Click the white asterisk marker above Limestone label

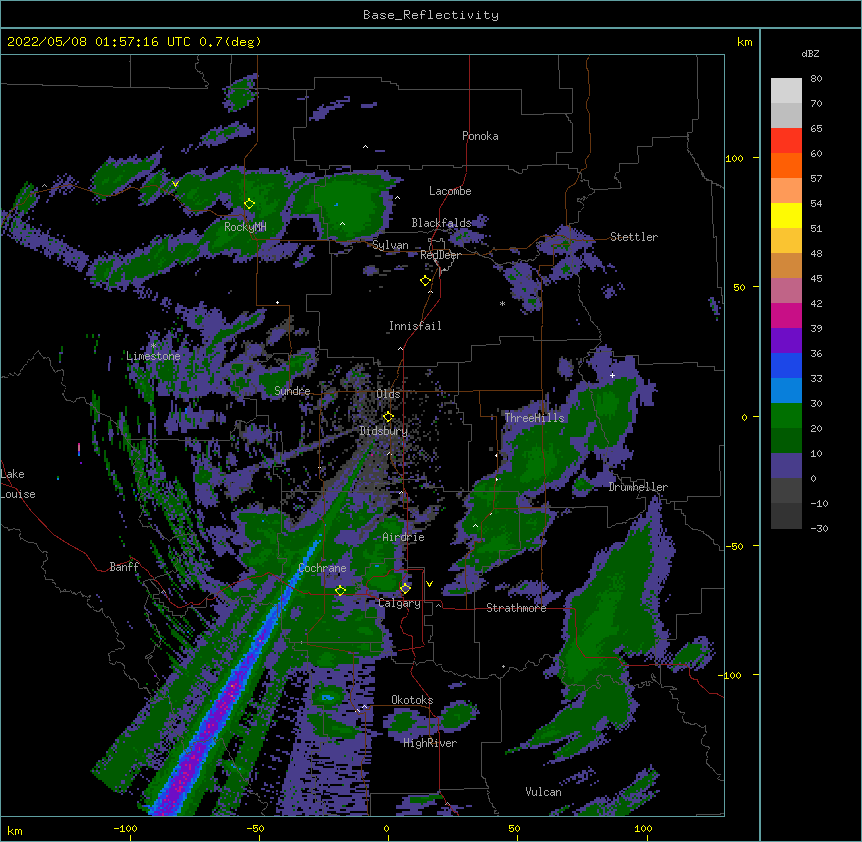[153, 346]
